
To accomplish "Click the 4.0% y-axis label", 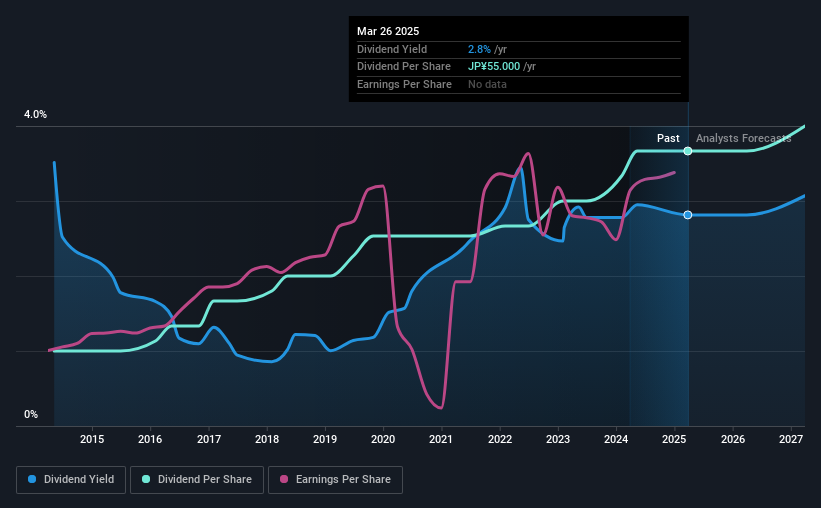I will [x=35, y=114].
